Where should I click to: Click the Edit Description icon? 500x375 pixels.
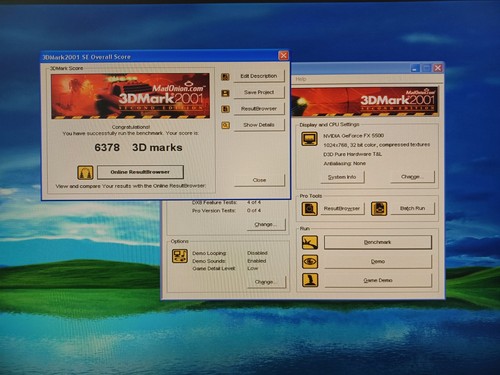[x=225, y=77]
